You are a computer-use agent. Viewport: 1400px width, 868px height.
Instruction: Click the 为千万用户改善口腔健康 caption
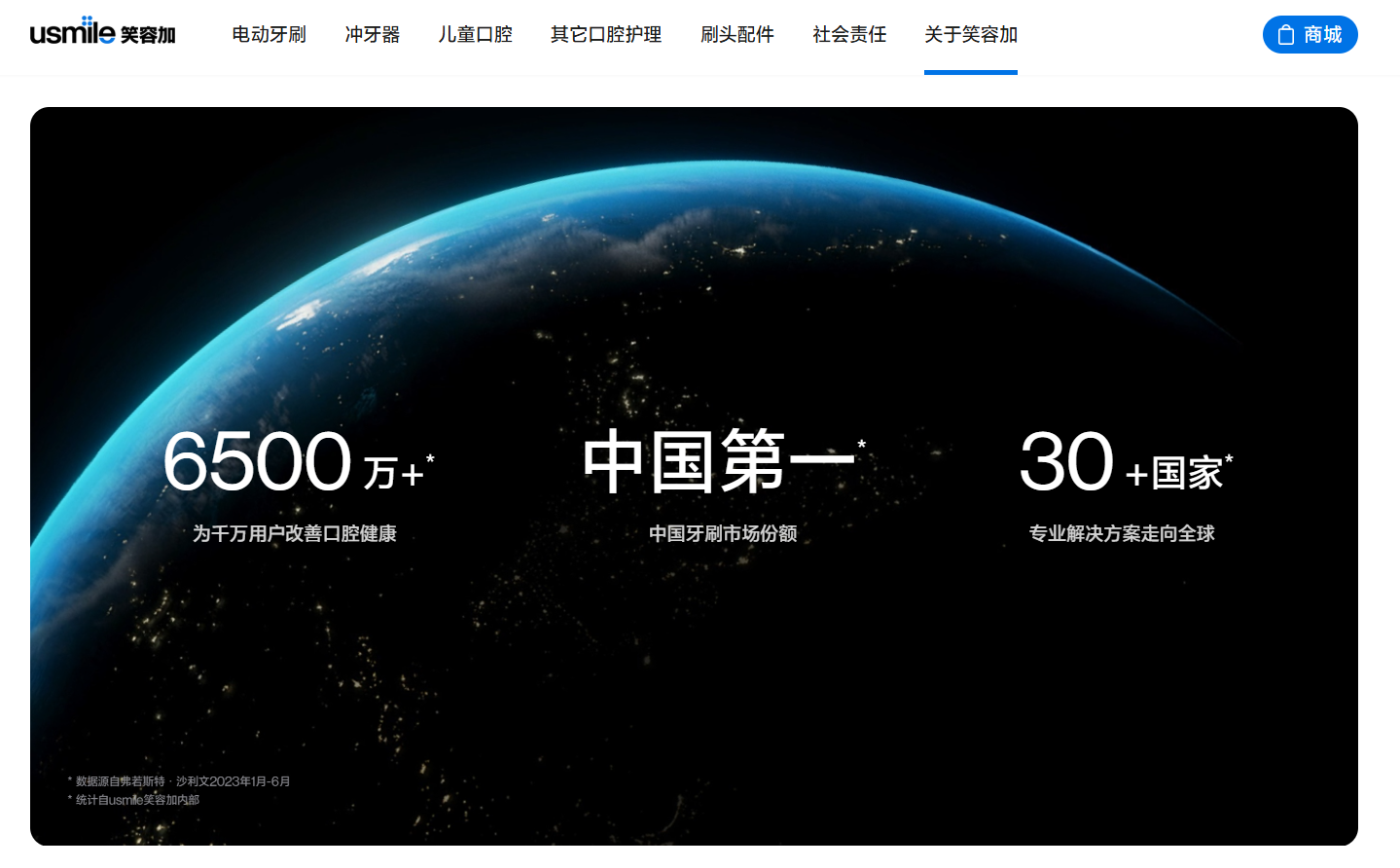click(295, 533)
